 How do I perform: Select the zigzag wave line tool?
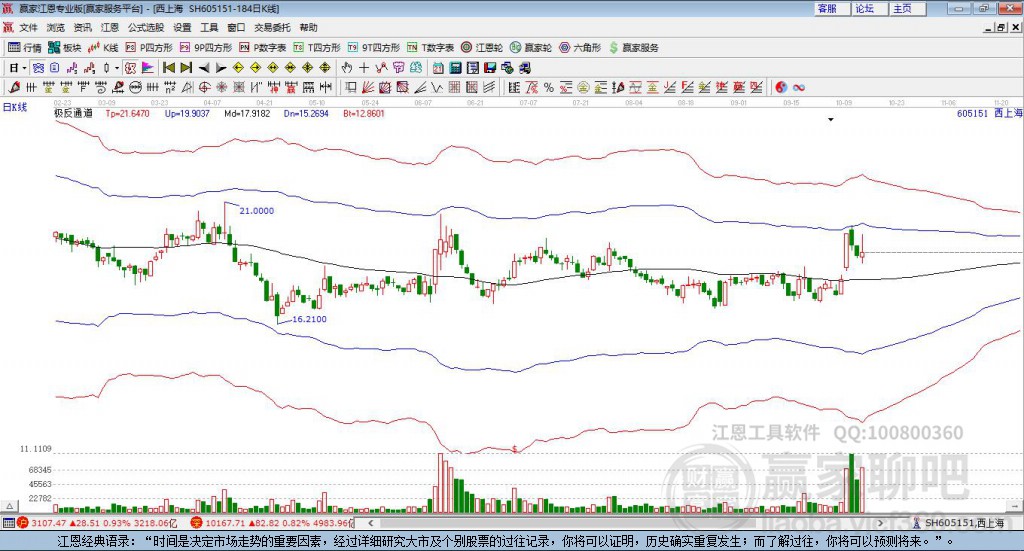coord(437,87)
